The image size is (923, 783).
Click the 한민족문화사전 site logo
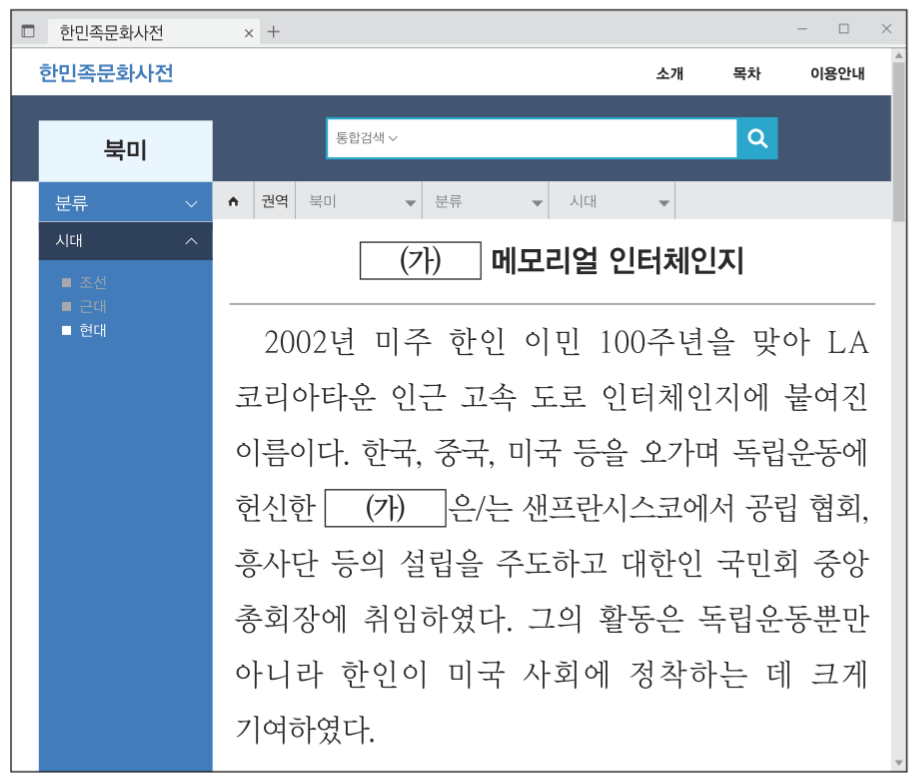point(106,73)
